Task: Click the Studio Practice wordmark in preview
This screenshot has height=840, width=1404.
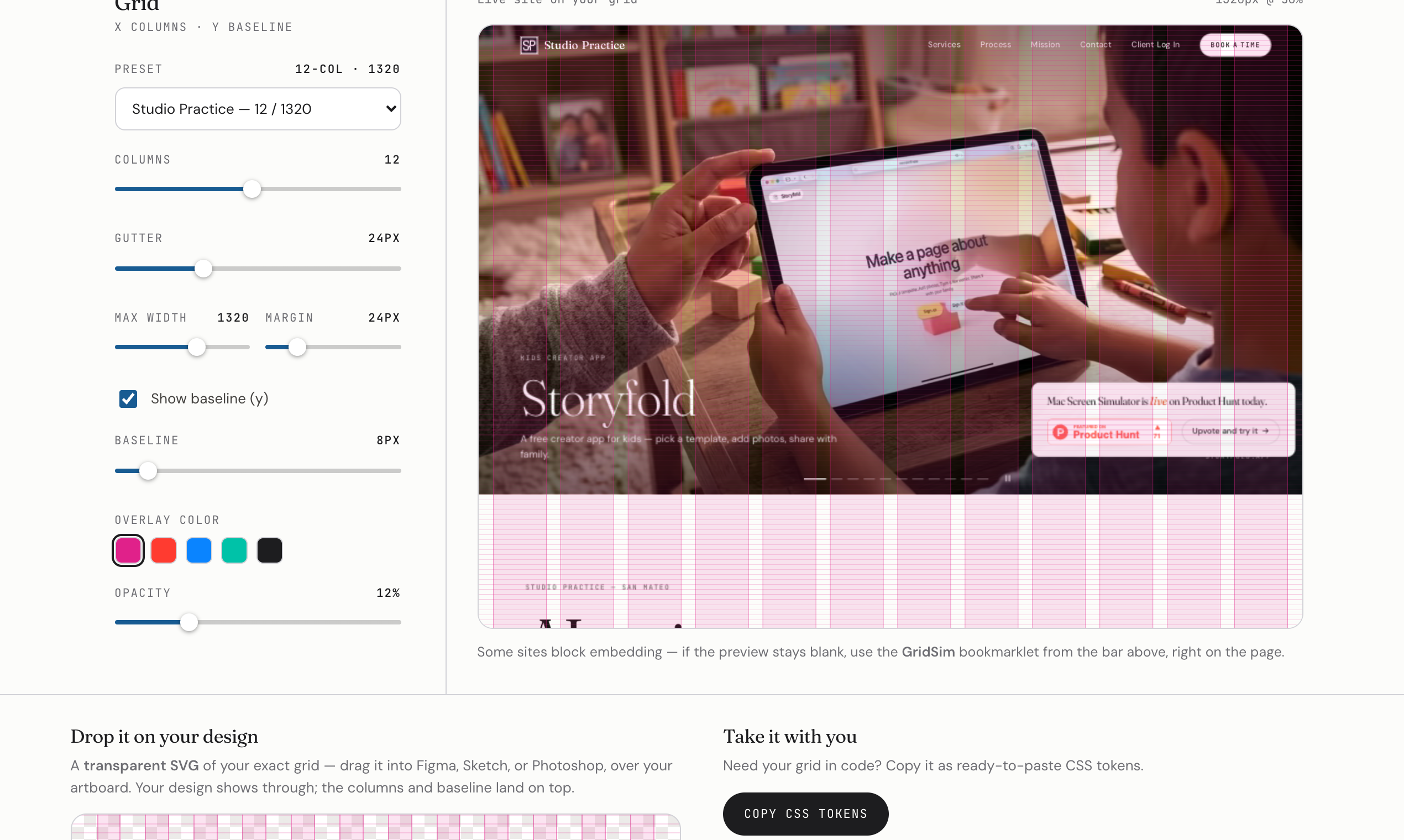Action: click(584, 45)
